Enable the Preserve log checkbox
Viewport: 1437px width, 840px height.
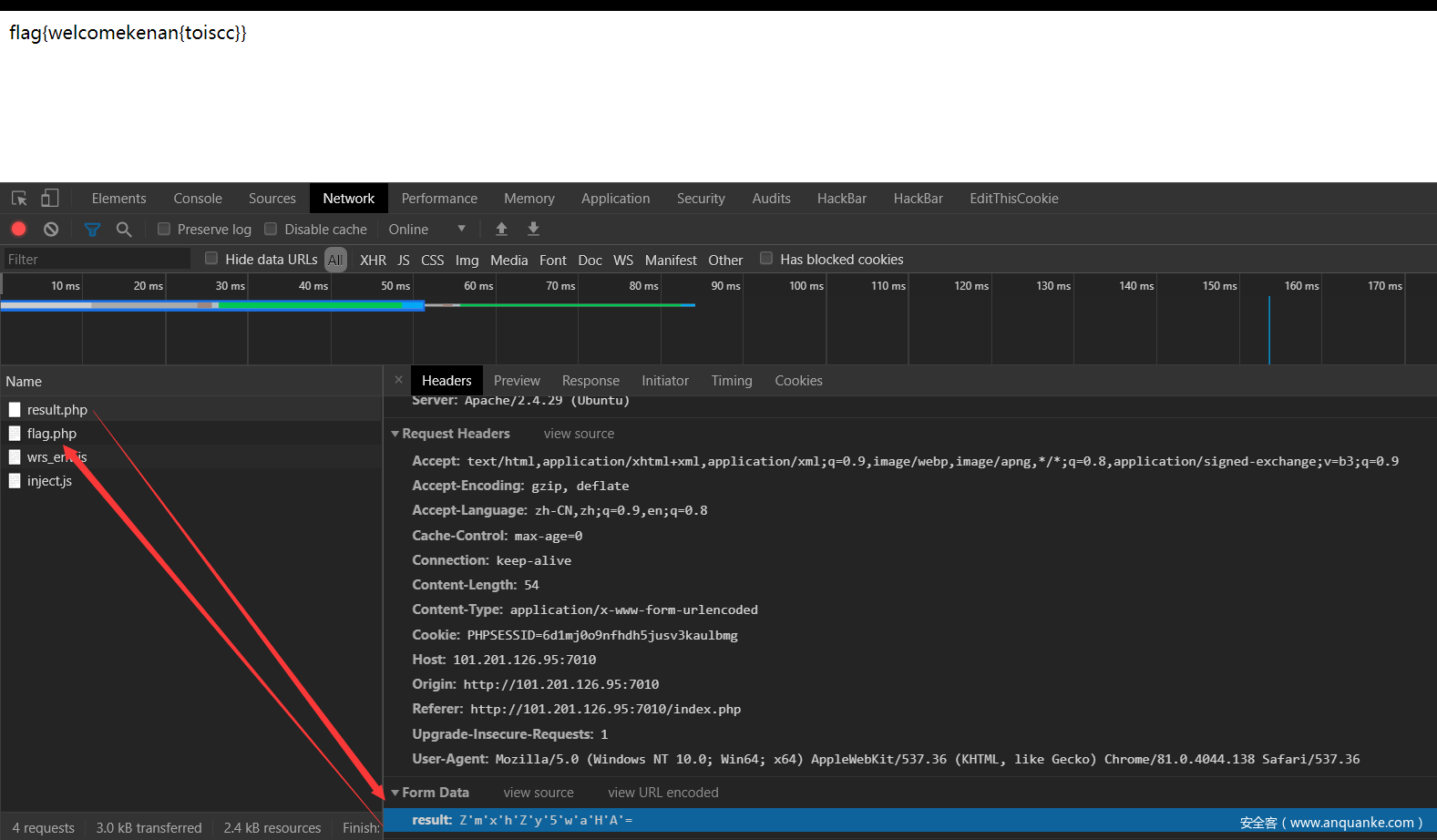(x=164, y=230)
